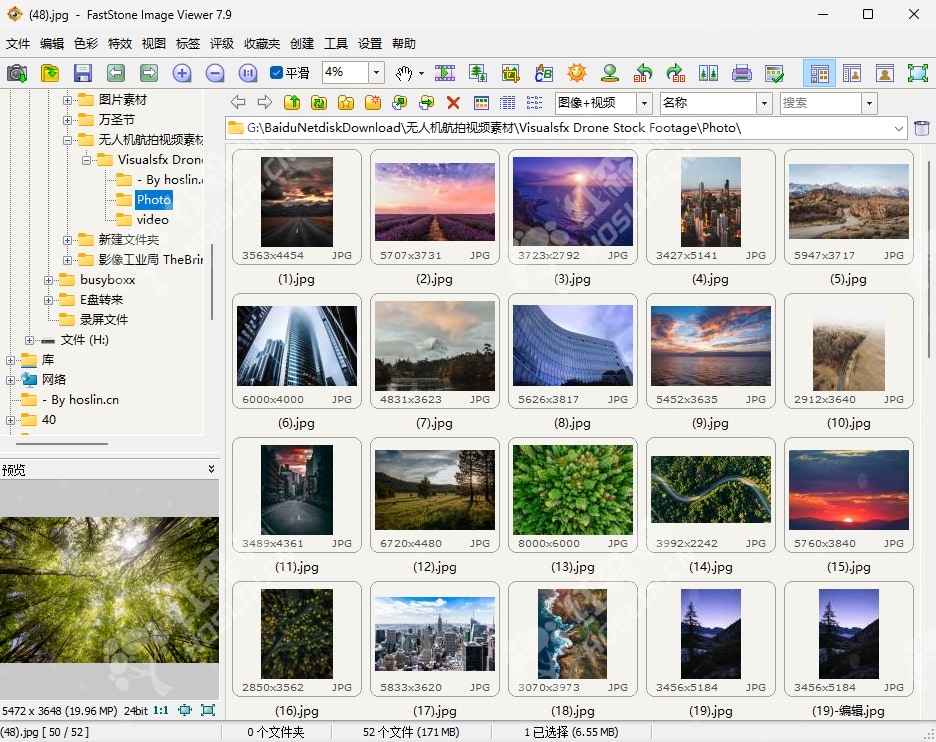Open the 图像+视频 file filter dropdown
Viewport: 936px width, 742px height.
(x=646, y=103)
